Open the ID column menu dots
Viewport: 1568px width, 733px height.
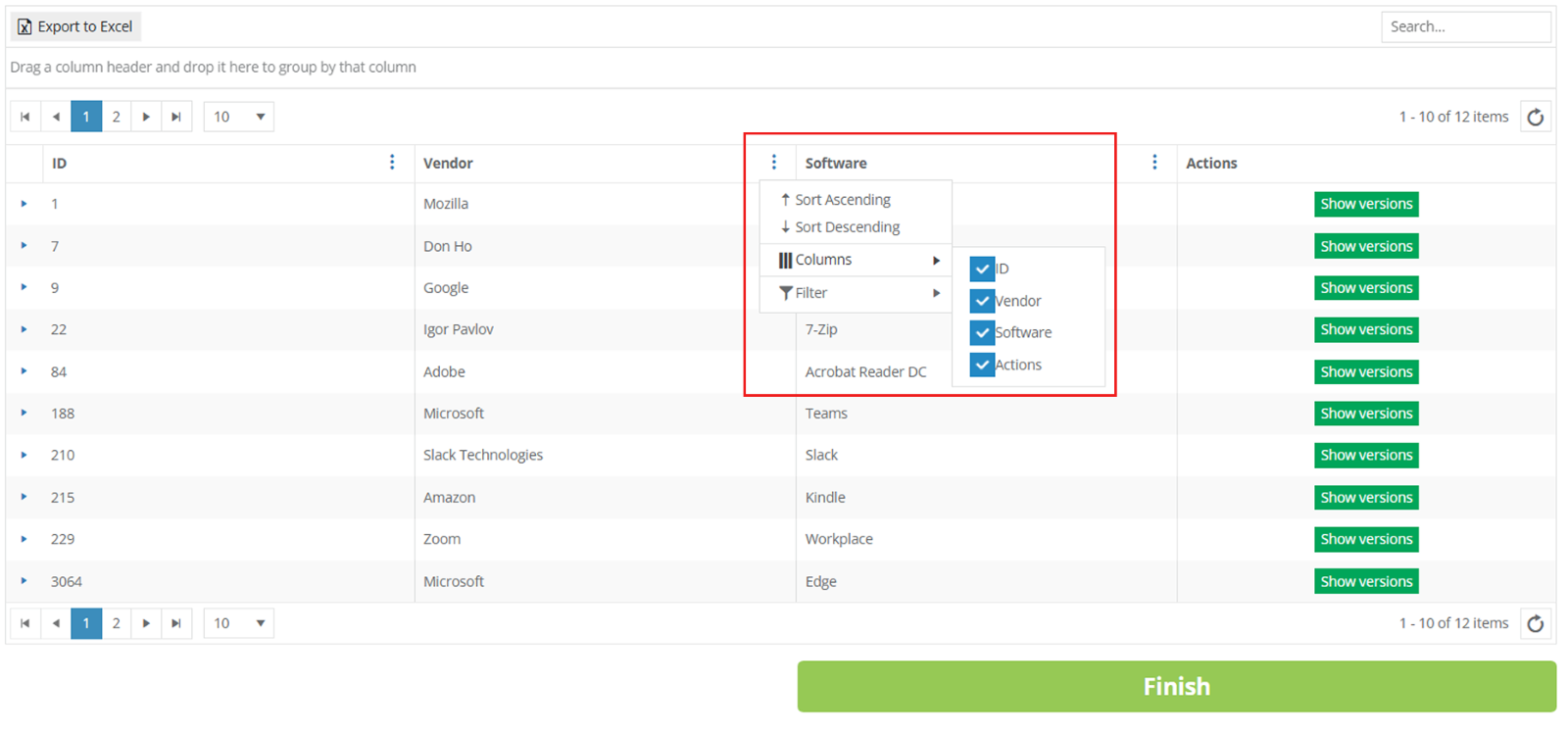[392, 163]
